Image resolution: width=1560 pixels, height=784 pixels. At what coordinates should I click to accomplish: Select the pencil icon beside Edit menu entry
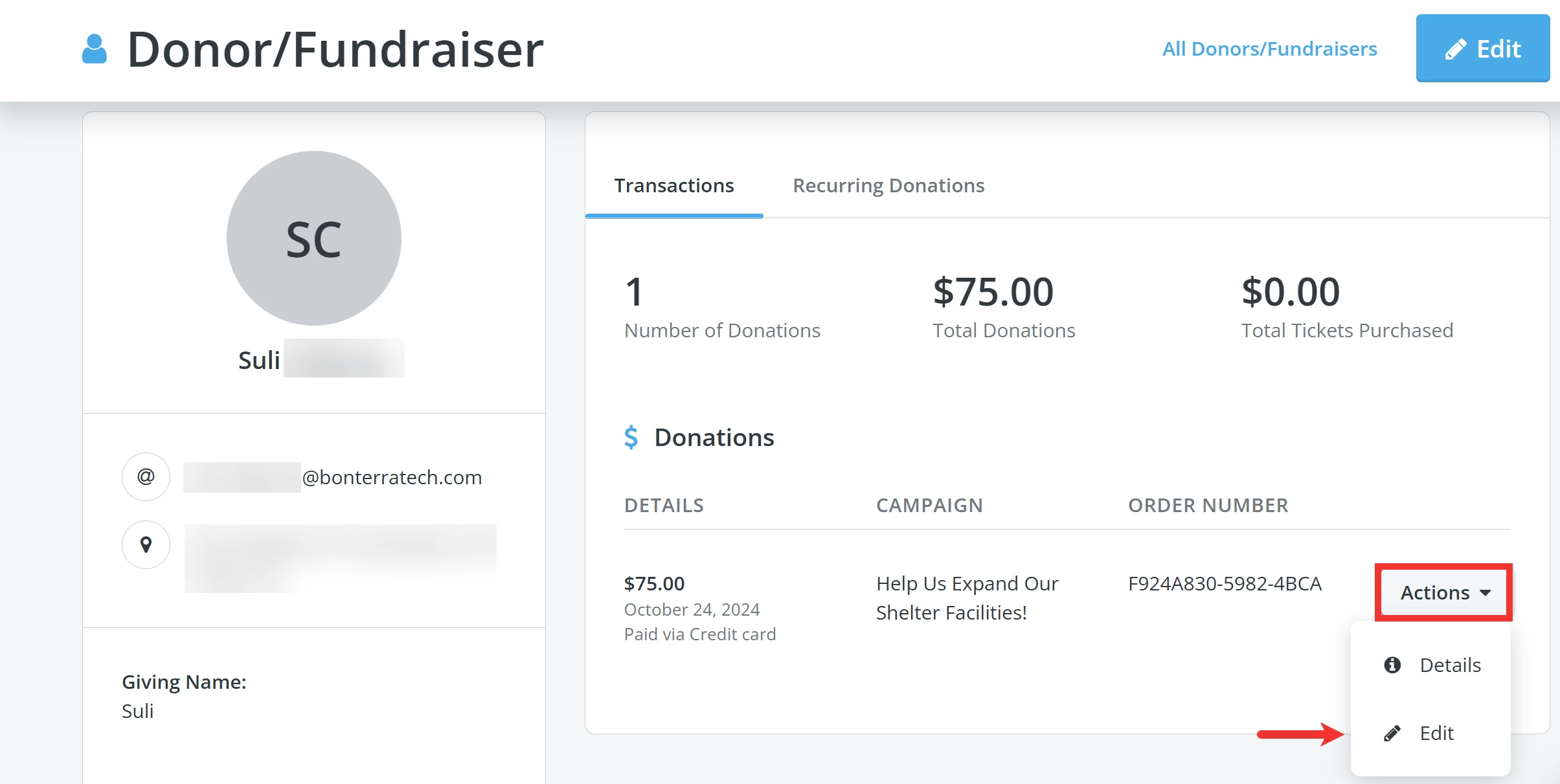[1391, 733]
